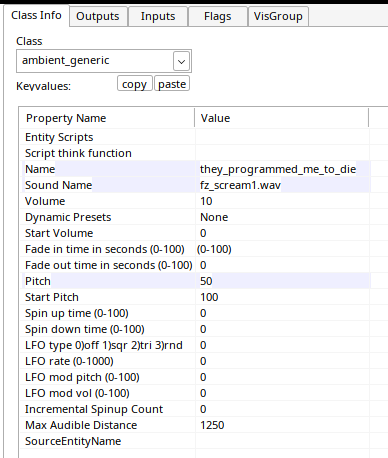Click the they_programmed_me_to_die value
Image resolution: width=388 pixels, height=458 pixels.
(278, 169)
